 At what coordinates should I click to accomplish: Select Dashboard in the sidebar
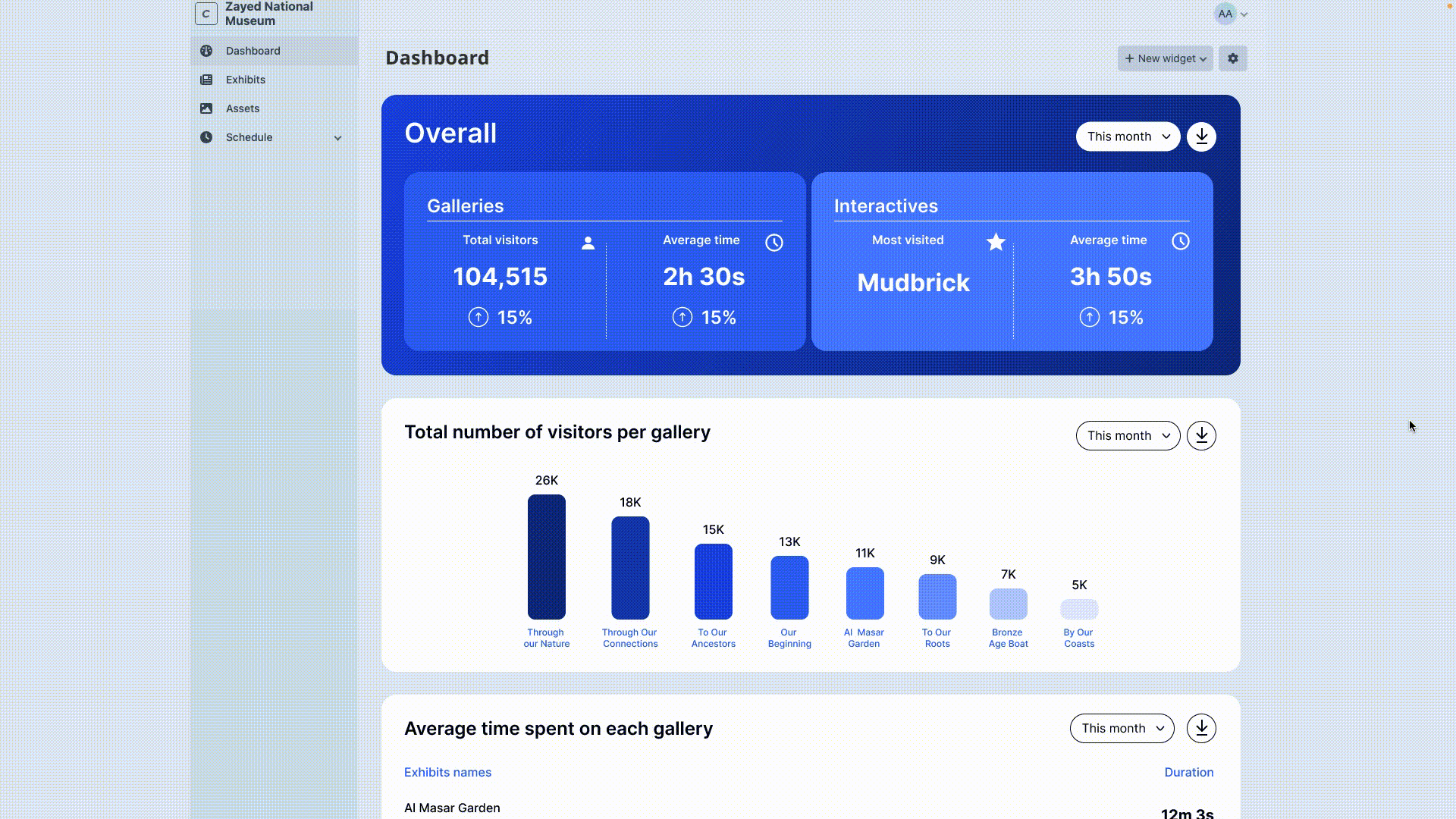pos(253,51)
